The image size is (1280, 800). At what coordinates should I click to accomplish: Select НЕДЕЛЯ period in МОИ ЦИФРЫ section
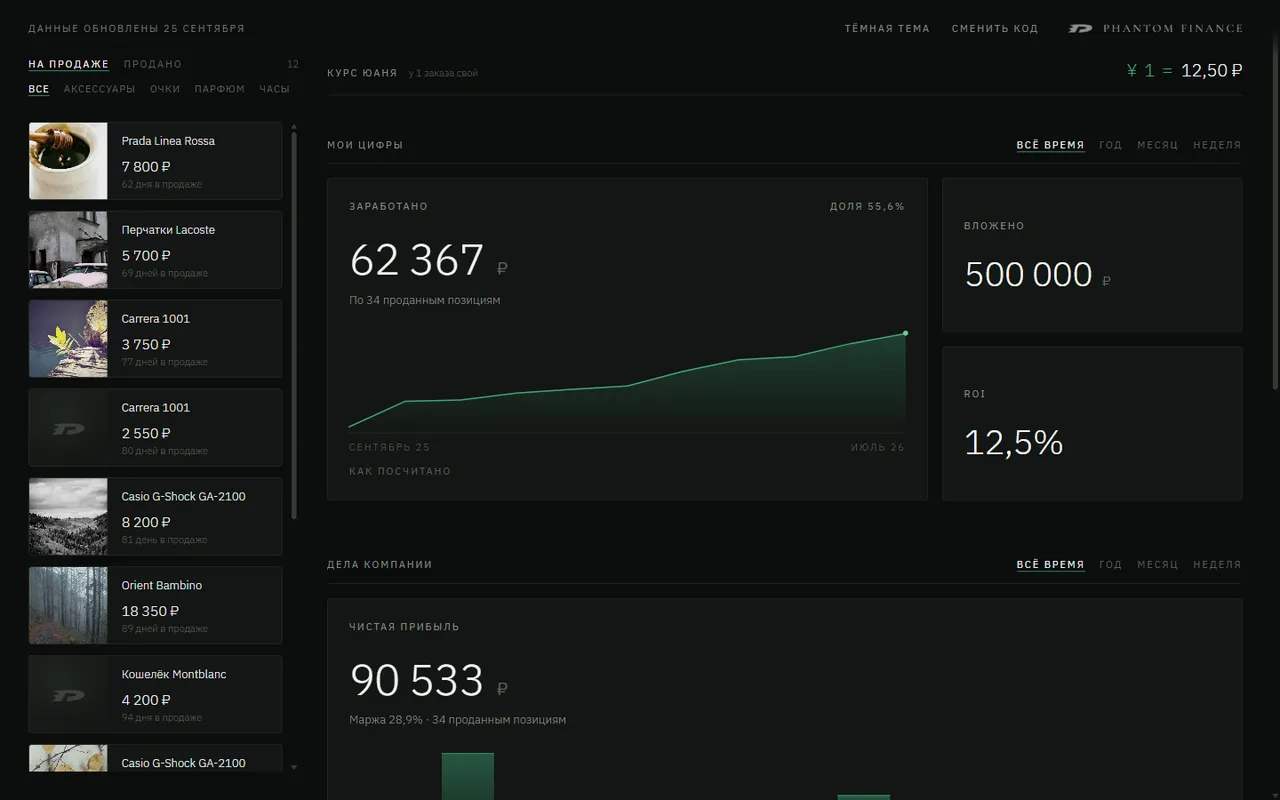(x=1217, y=145)
